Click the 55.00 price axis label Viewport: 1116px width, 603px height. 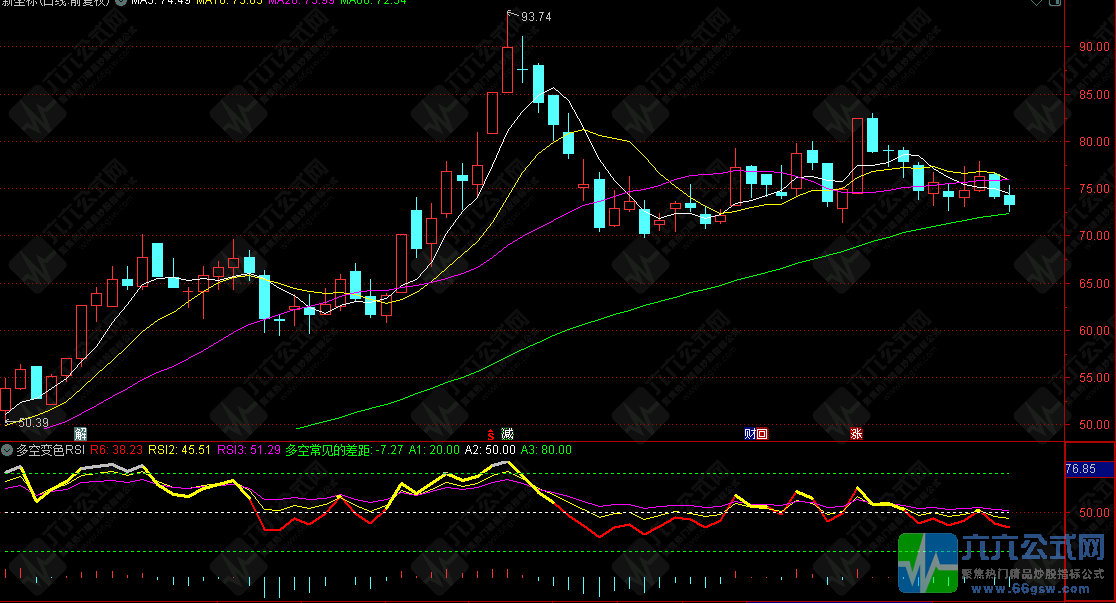point(1094,378)
